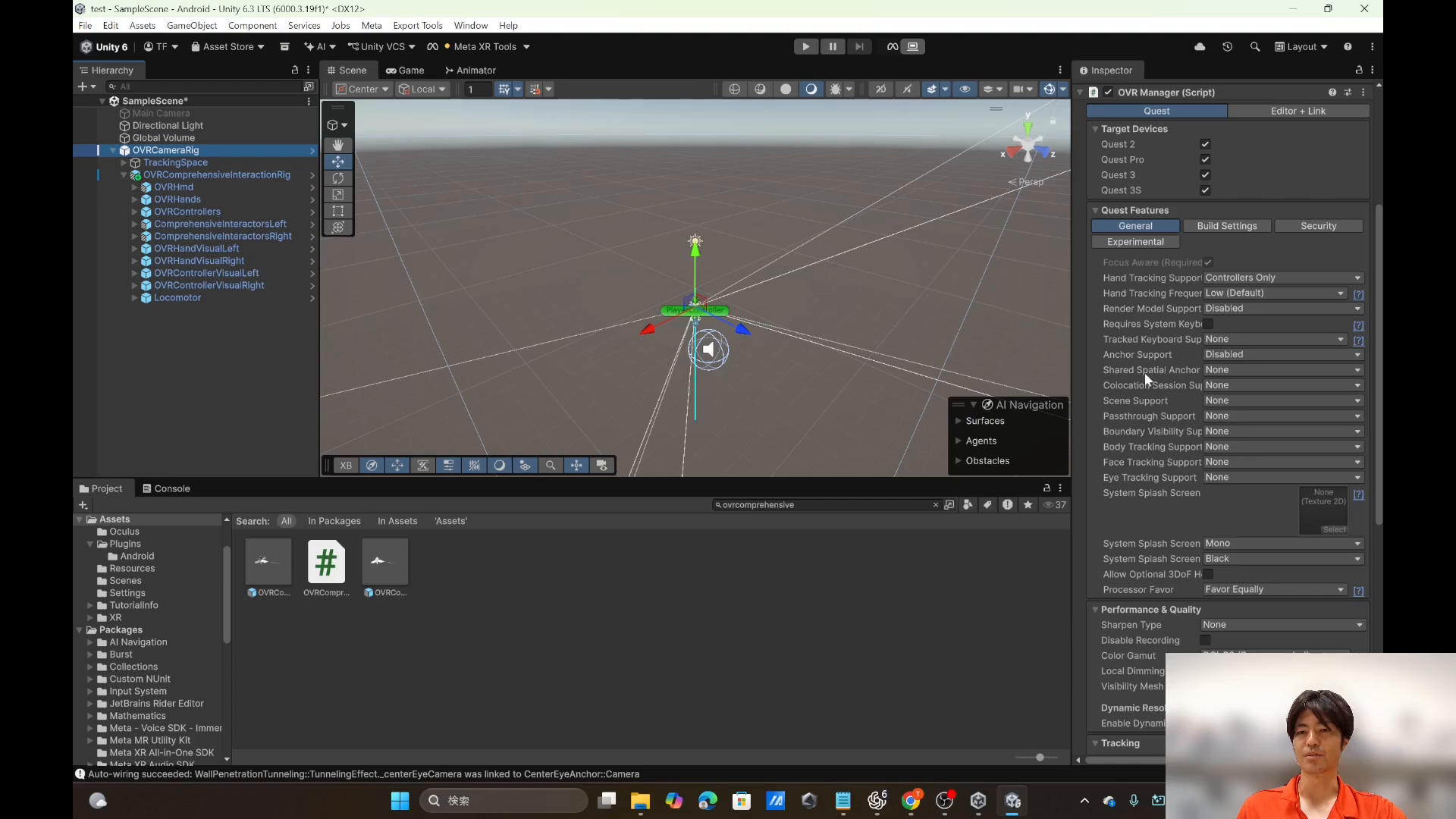Select the Move tool in Scene
Image resolution: width=1456 pixels, height=819 pixels.
[338, 162]
